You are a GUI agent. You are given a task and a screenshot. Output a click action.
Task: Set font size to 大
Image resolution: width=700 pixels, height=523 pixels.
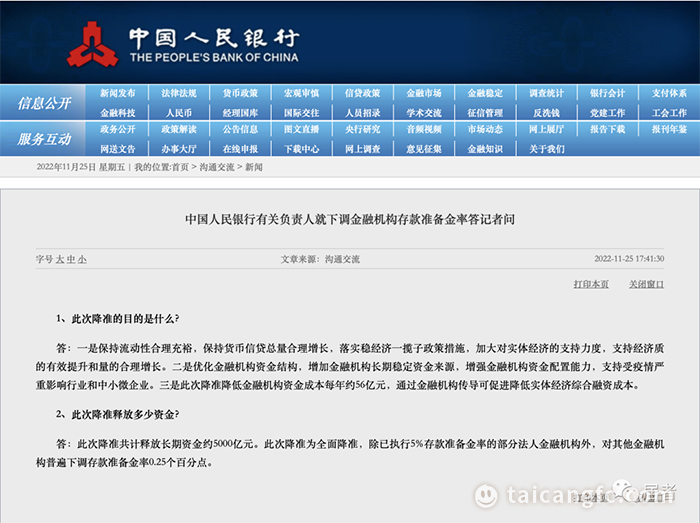click(x=60, y=259)
